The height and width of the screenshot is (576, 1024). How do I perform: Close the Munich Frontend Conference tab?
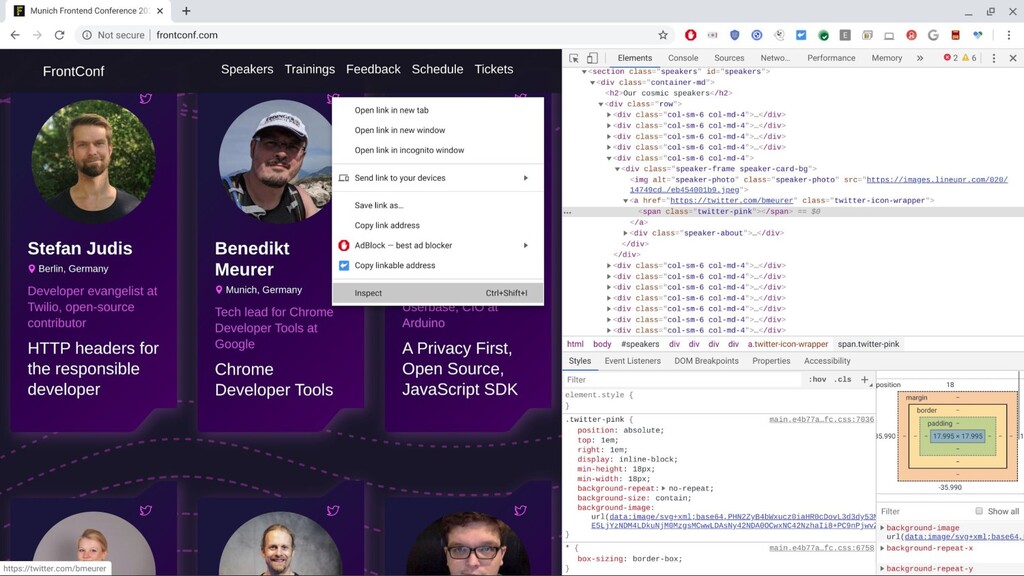point(160,11)
